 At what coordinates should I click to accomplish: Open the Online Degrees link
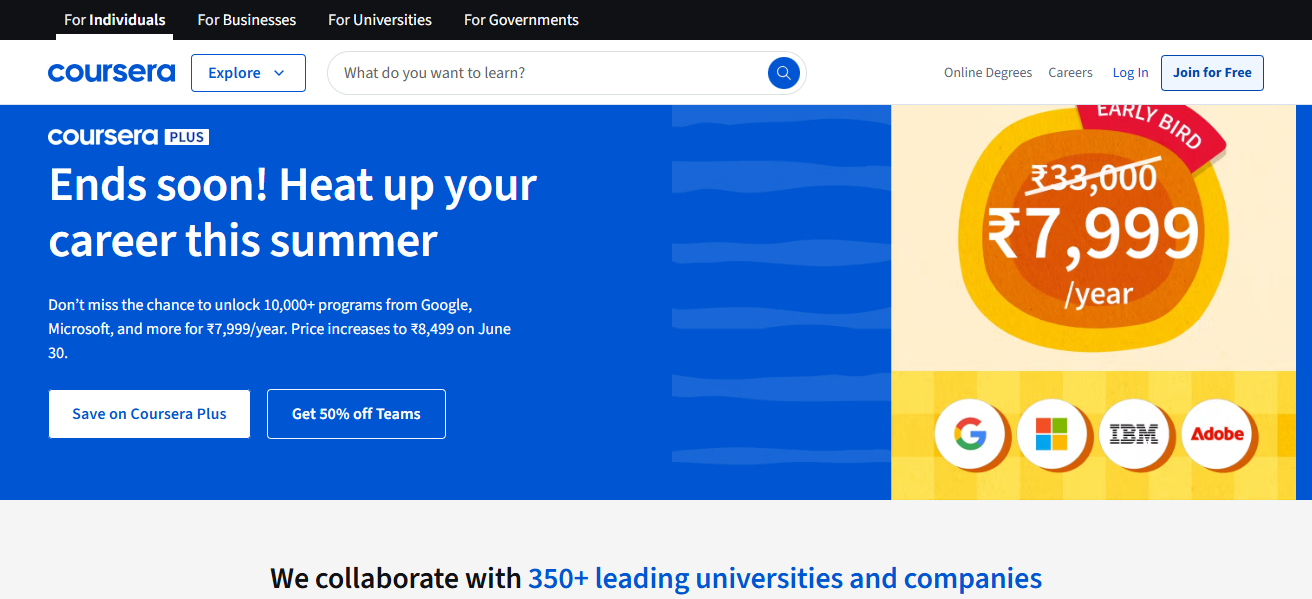click(988, 73)
